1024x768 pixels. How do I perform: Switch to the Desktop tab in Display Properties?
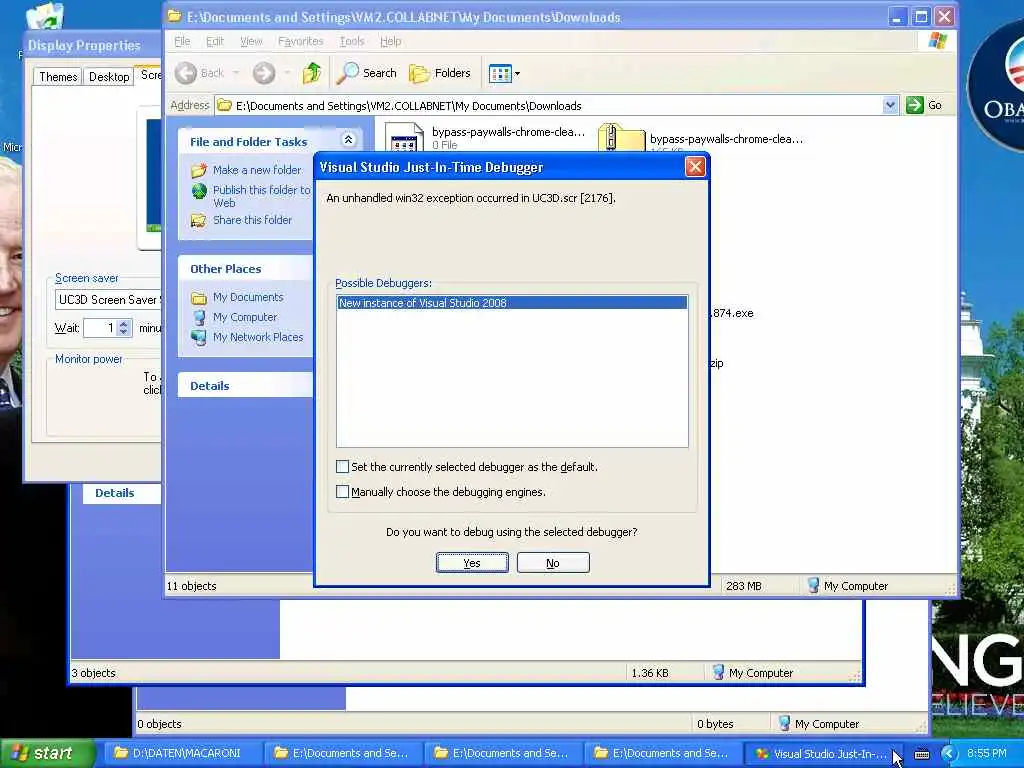point(109,76)
